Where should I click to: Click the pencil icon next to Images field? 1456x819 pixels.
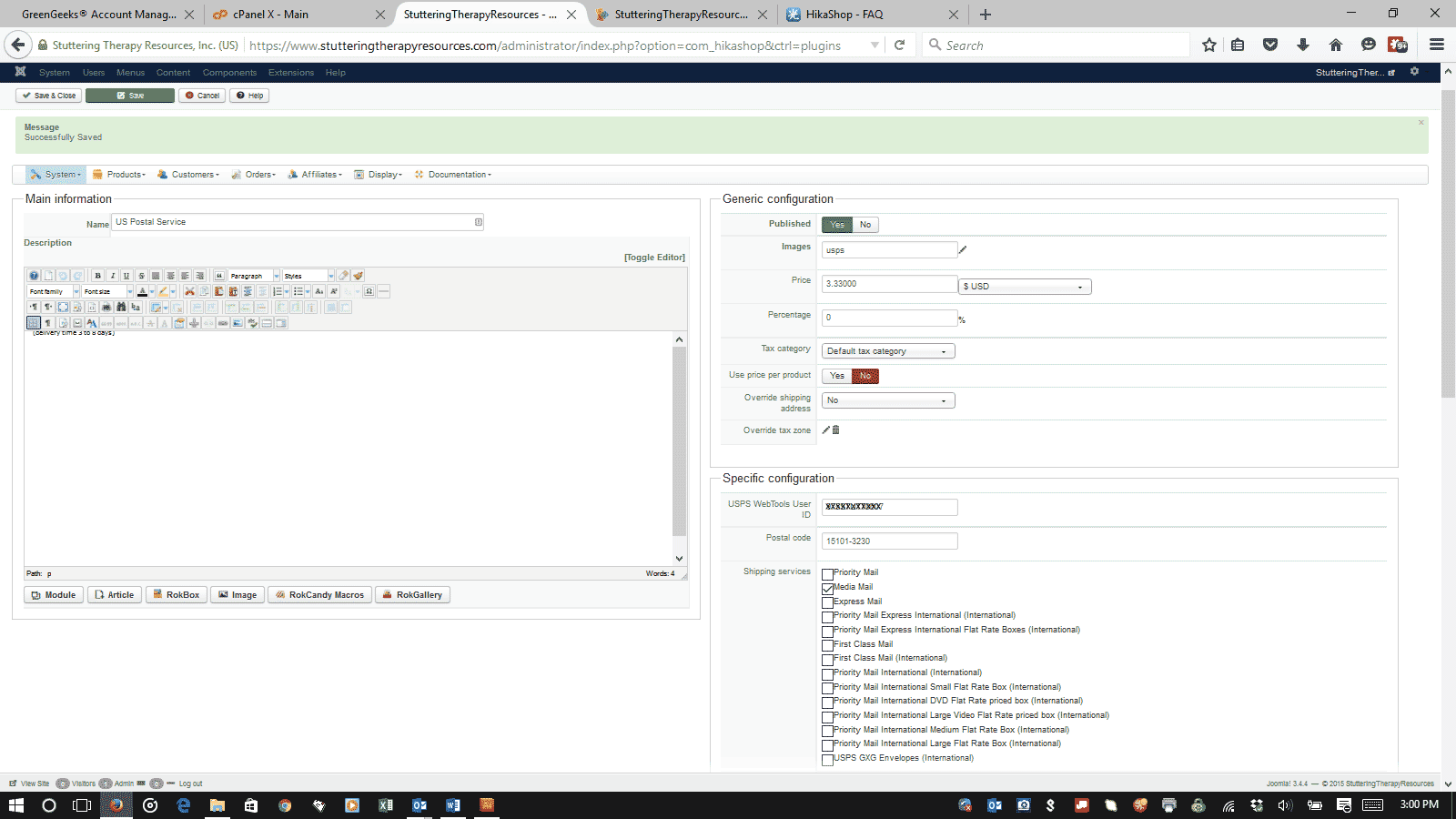click(x=963, y=249)
